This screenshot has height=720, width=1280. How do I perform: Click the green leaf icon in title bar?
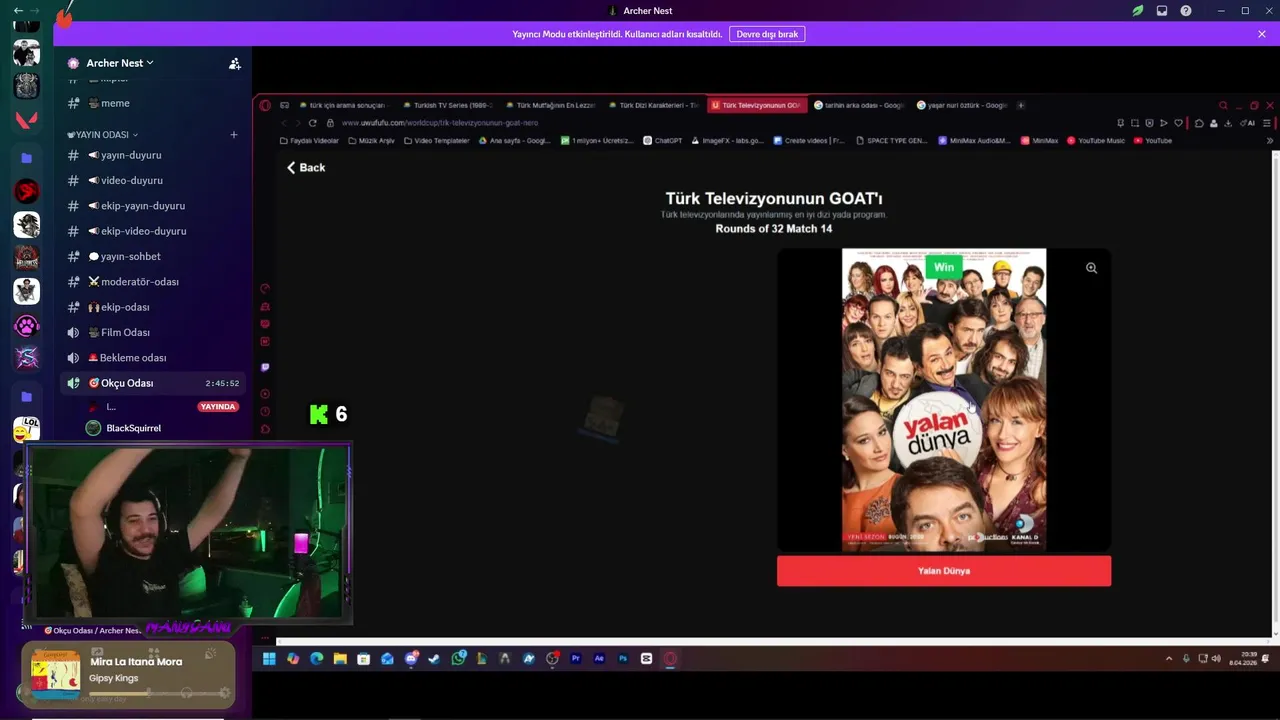pyautogui.click(x=1138, y=11)
